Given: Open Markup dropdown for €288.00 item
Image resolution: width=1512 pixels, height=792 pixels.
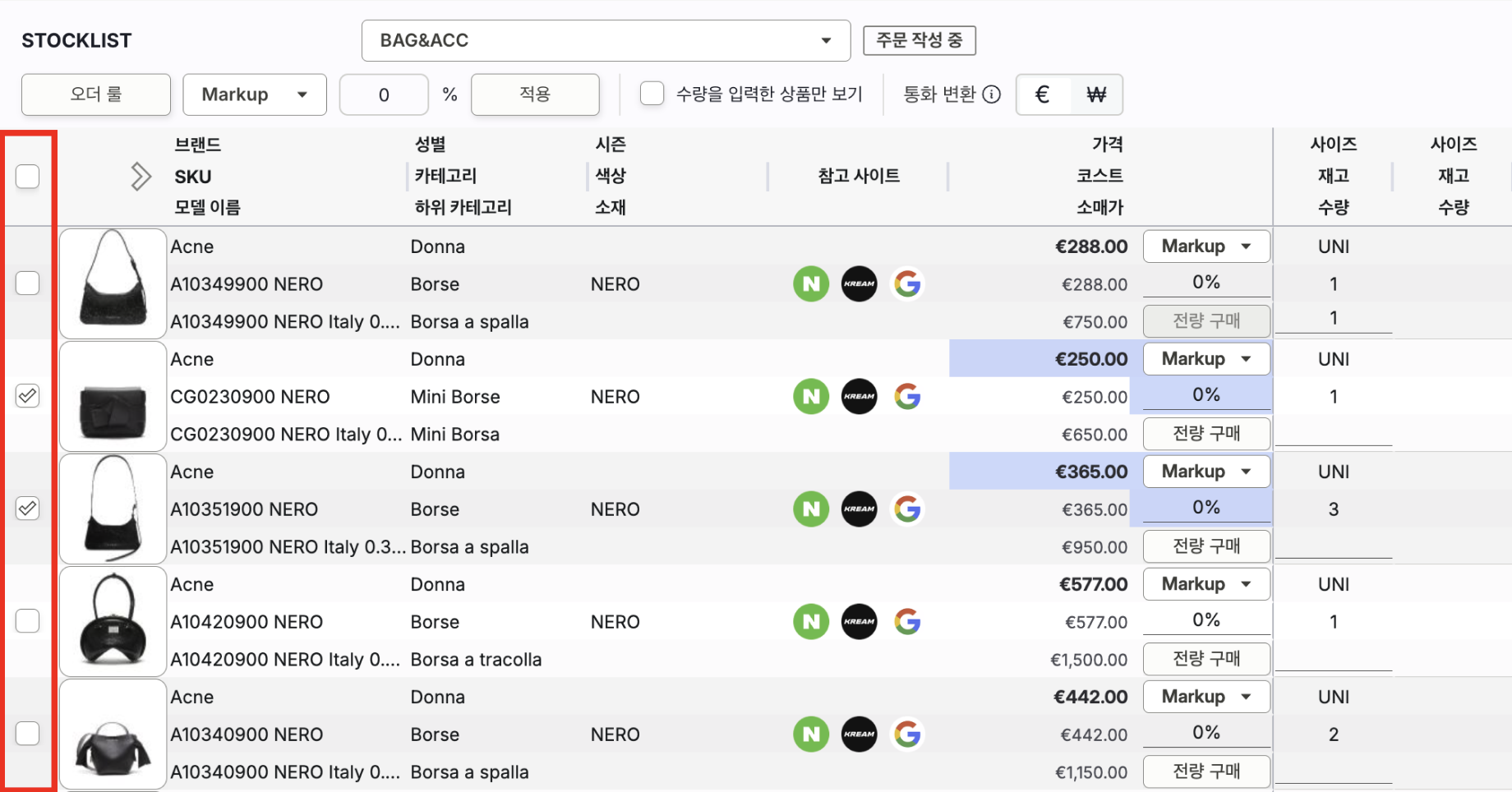Looking at the screenshot, I should 1205,246.
